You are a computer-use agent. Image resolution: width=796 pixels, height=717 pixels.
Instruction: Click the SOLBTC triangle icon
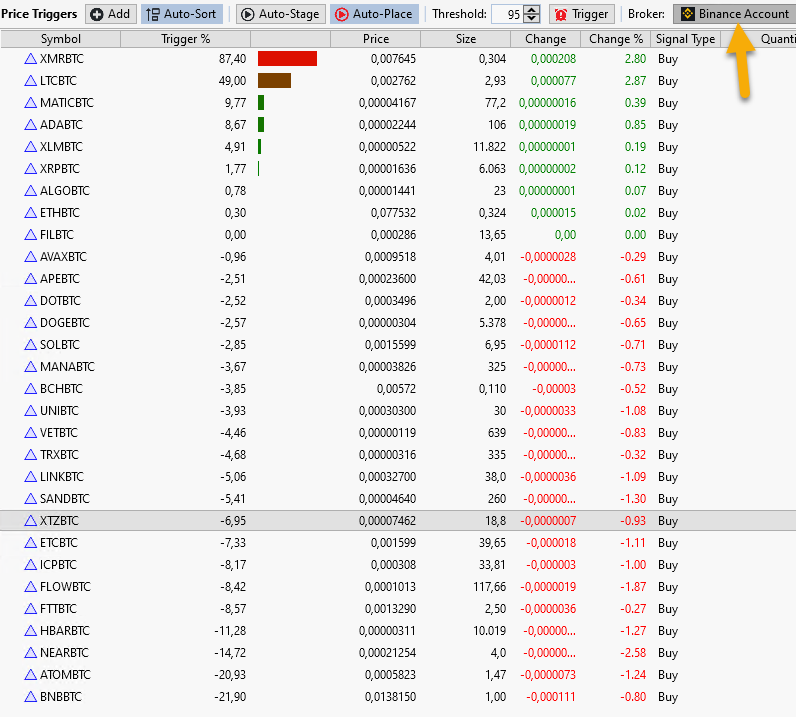(x=30, y=345)
